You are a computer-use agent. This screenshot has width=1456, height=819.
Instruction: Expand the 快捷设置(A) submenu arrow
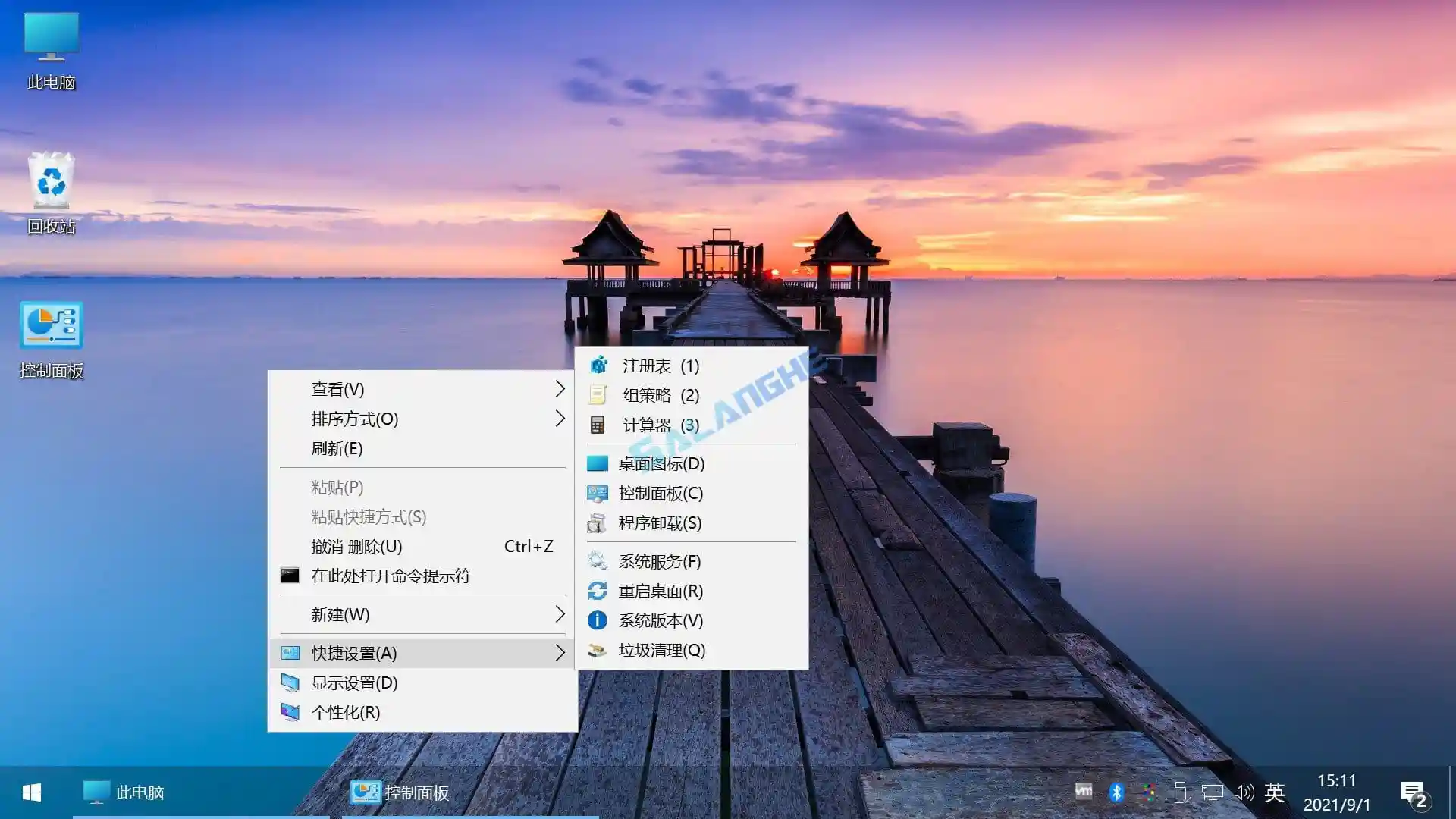click(x=560, y=653)
